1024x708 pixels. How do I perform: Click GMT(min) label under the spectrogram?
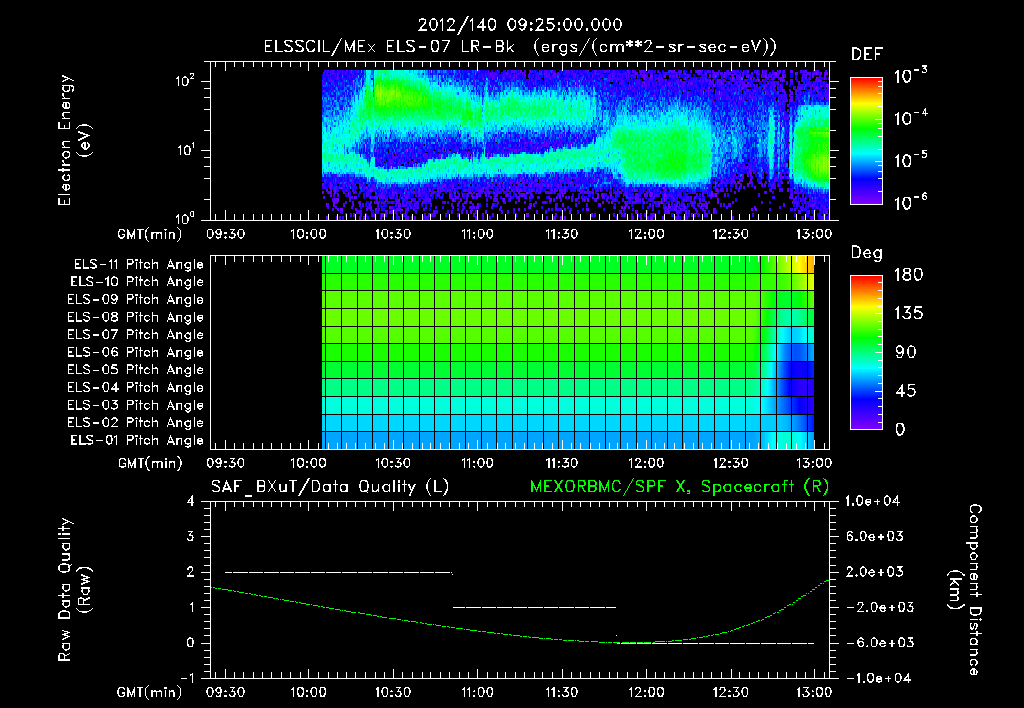click(x=150, y=234)
